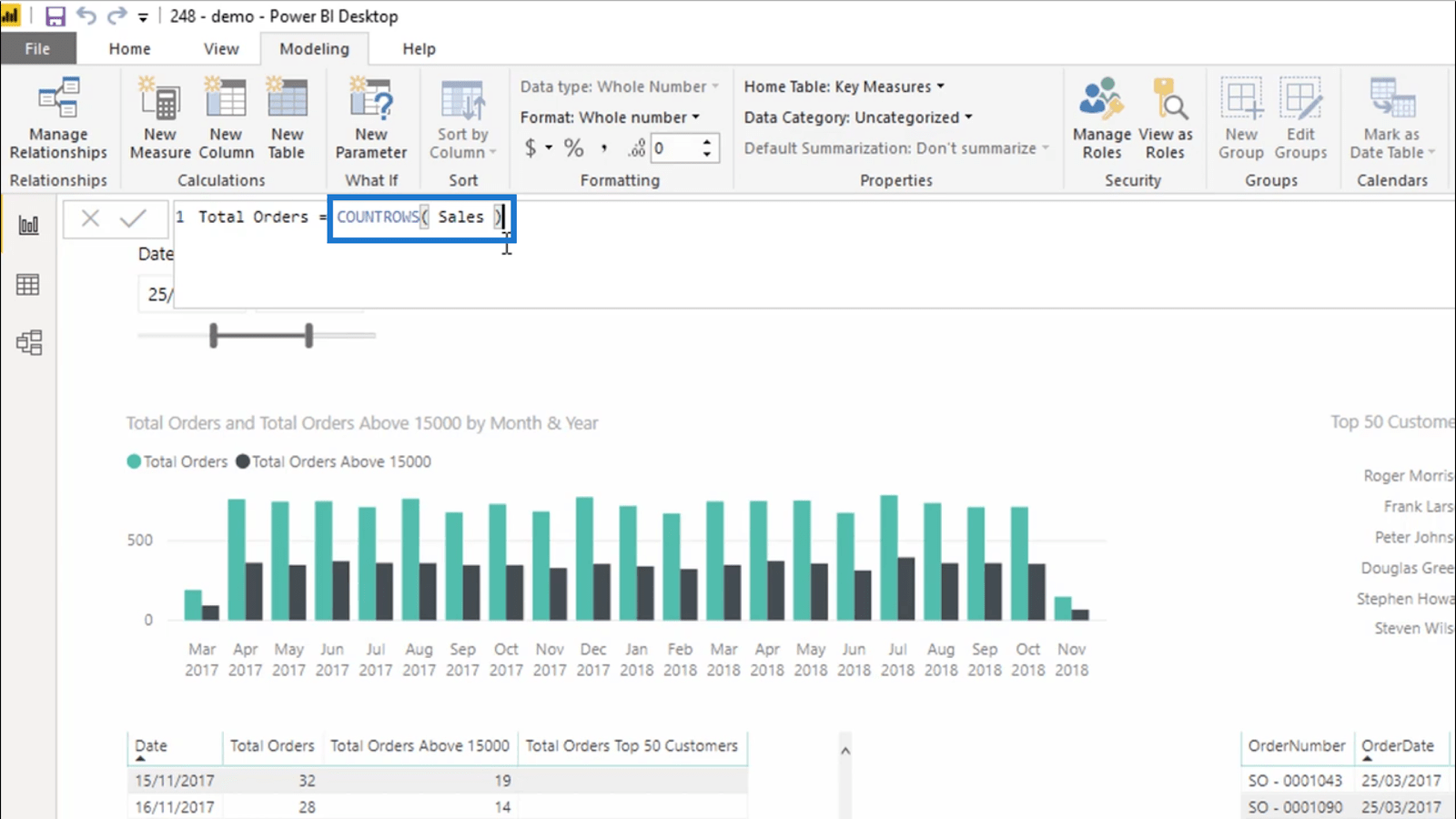Viewport: 1456px width, 819px height.
Task: Click the Peter Johns customer label
Action: tap(1414, 537)
